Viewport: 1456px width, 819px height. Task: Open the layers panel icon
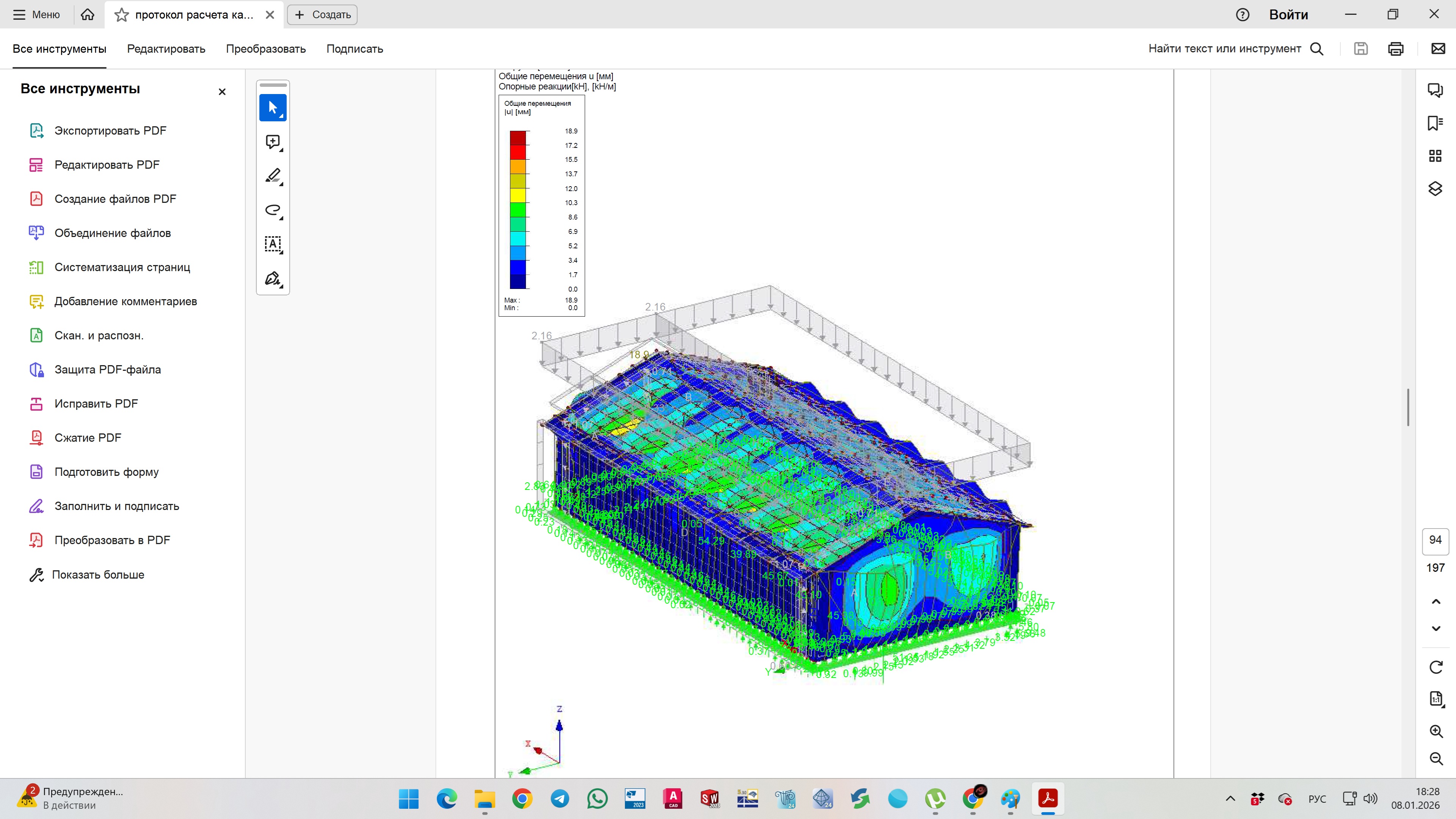tap(1434, 188)
